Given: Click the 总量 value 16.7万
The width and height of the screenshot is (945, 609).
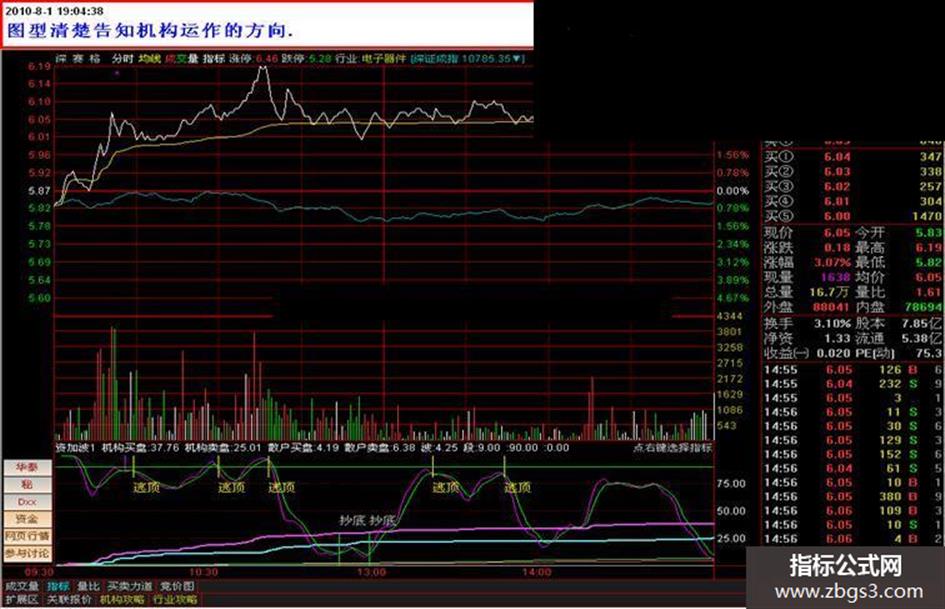Looking at the screenshot, I should (x=829, y=292).
